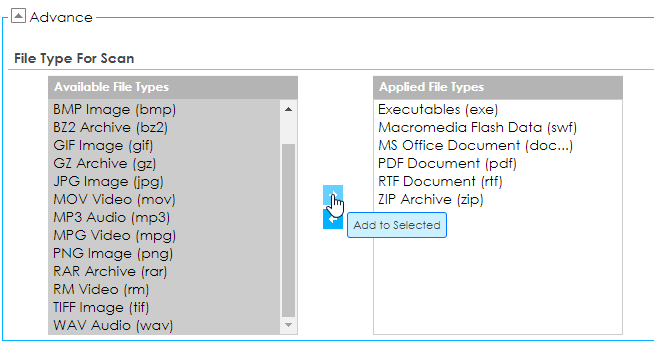Click the Available File Types scroll up arrow
The image size is (654, 361).
point(288,110)
